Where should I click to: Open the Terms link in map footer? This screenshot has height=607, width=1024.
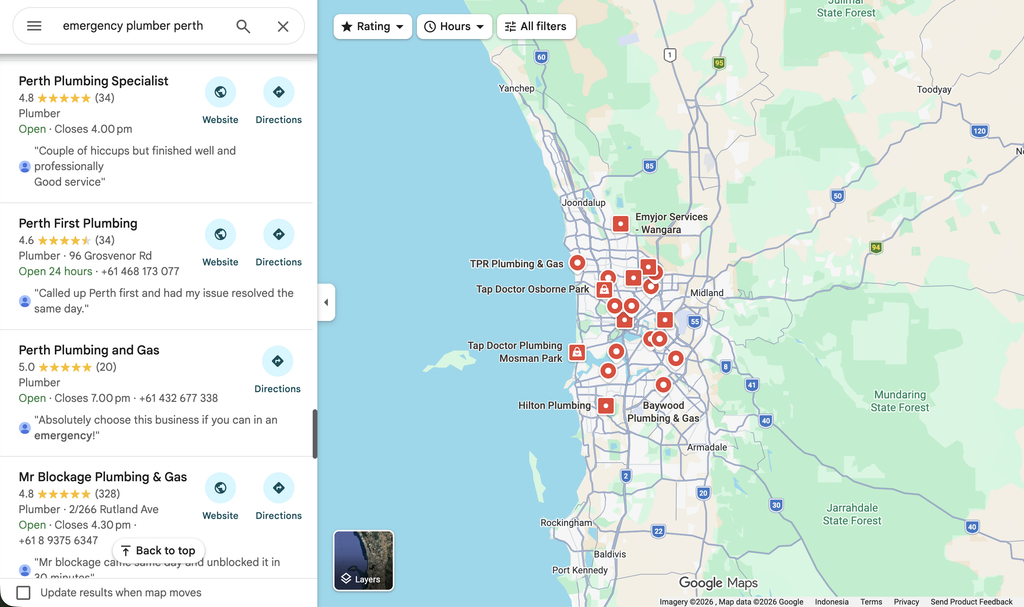pyautogui.click(x=871, y=602)
